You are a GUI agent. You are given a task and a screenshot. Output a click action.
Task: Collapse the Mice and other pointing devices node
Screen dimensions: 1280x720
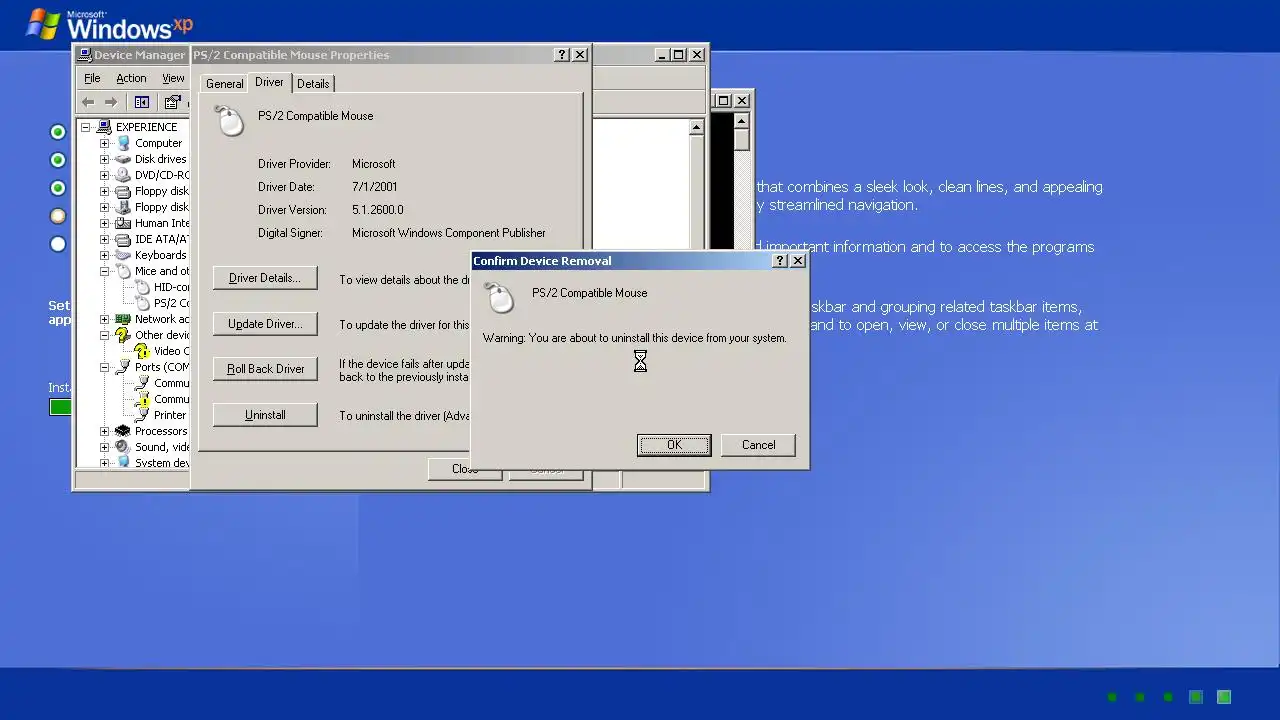104,271
